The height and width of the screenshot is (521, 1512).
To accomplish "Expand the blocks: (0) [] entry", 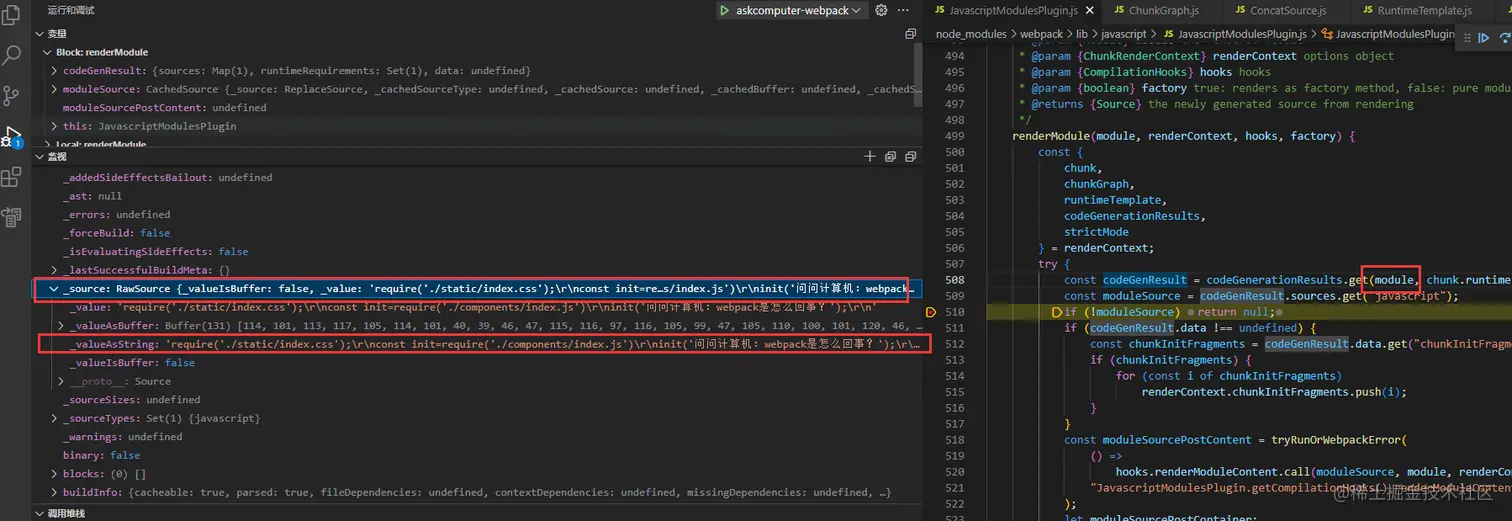I will click(x=55, y=474).
